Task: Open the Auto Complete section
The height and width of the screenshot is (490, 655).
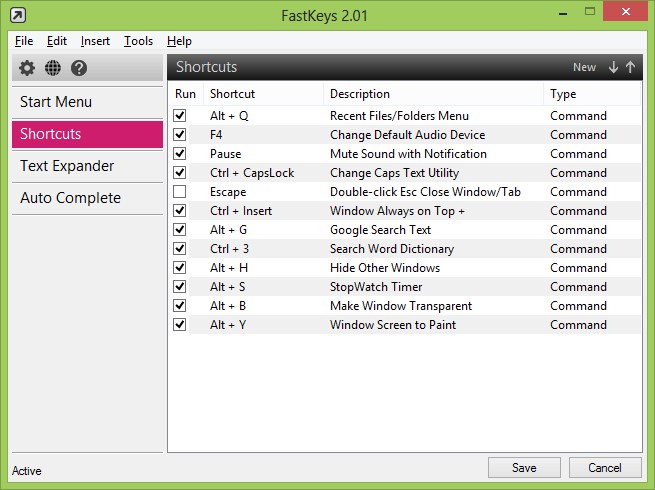Action: 87,198
